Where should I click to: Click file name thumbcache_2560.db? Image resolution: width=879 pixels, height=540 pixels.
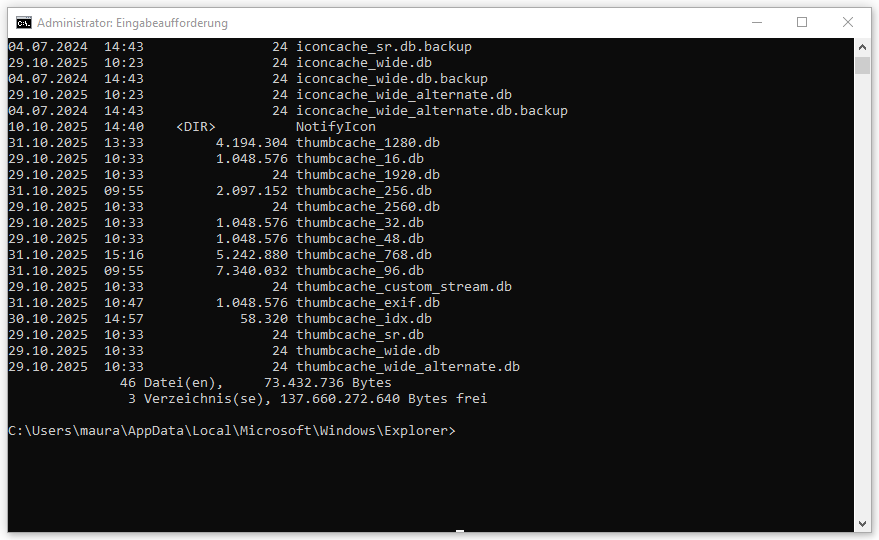(368, 206)
